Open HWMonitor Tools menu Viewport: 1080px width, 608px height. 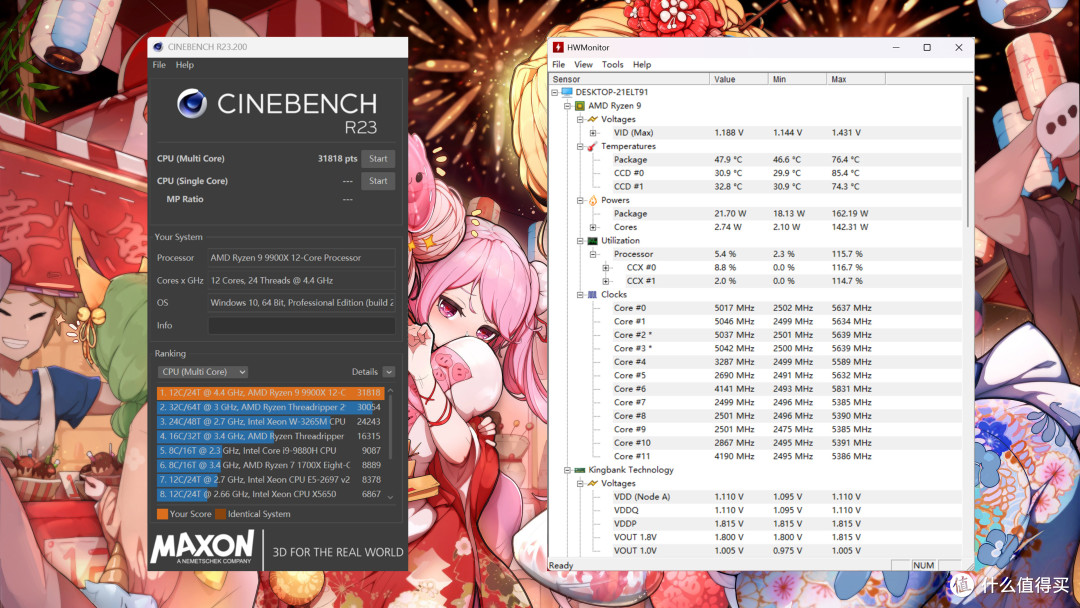tap(612, 65)
